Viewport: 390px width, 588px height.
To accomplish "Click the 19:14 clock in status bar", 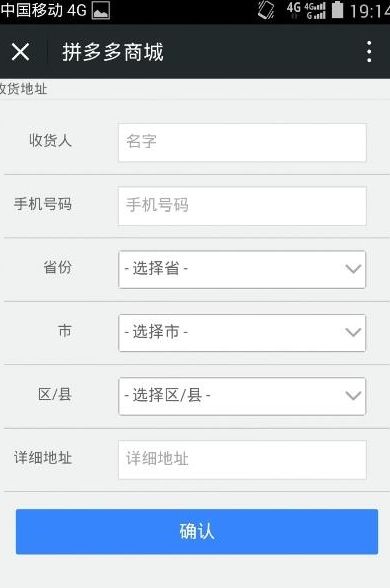I will pos(370,10).
